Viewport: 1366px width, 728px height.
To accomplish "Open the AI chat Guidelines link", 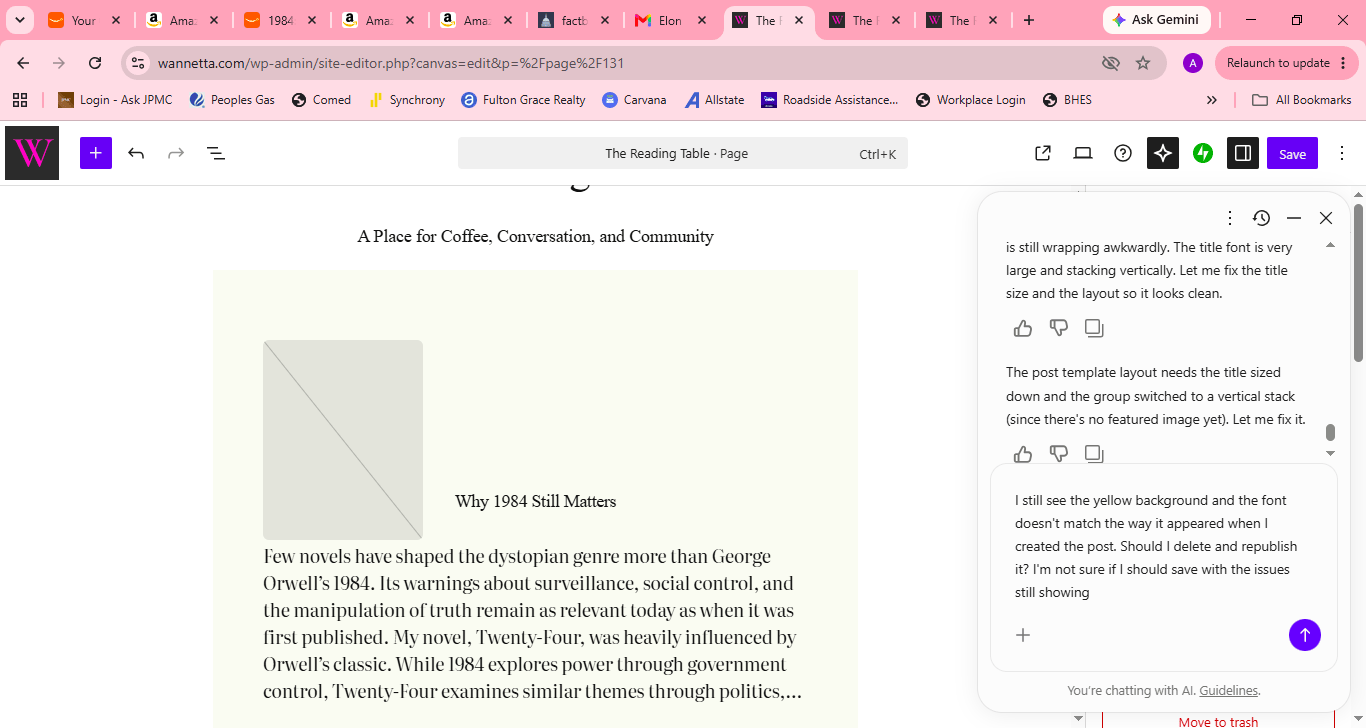I will pyautogui.click(x=1229, y=690).
